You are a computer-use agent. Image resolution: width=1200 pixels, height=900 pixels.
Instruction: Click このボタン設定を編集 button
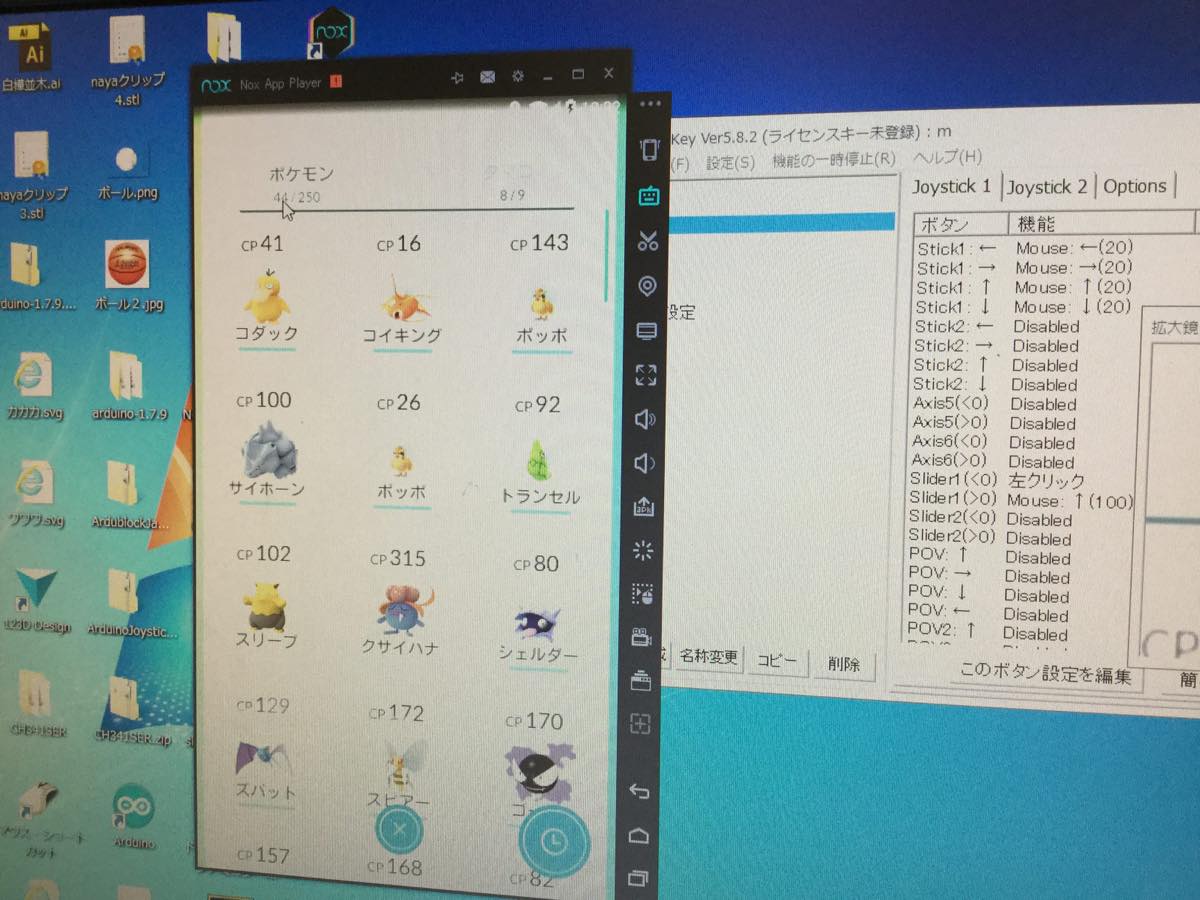(1045, 675)
